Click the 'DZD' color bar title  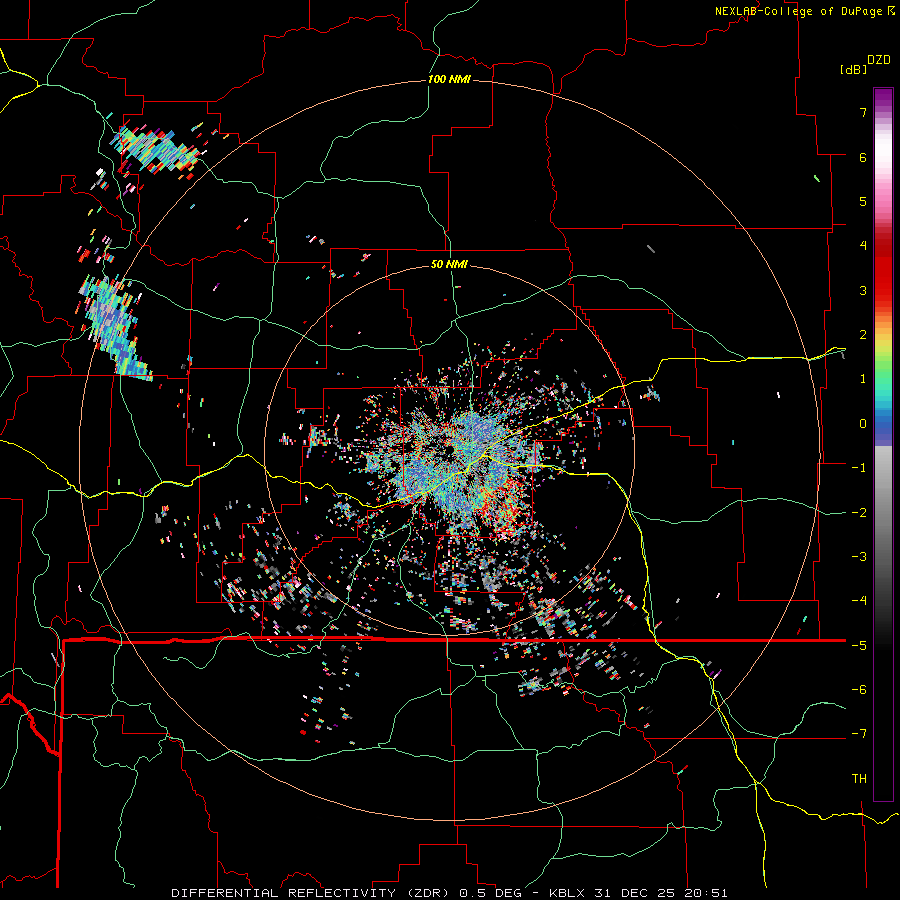pos(879,60)
